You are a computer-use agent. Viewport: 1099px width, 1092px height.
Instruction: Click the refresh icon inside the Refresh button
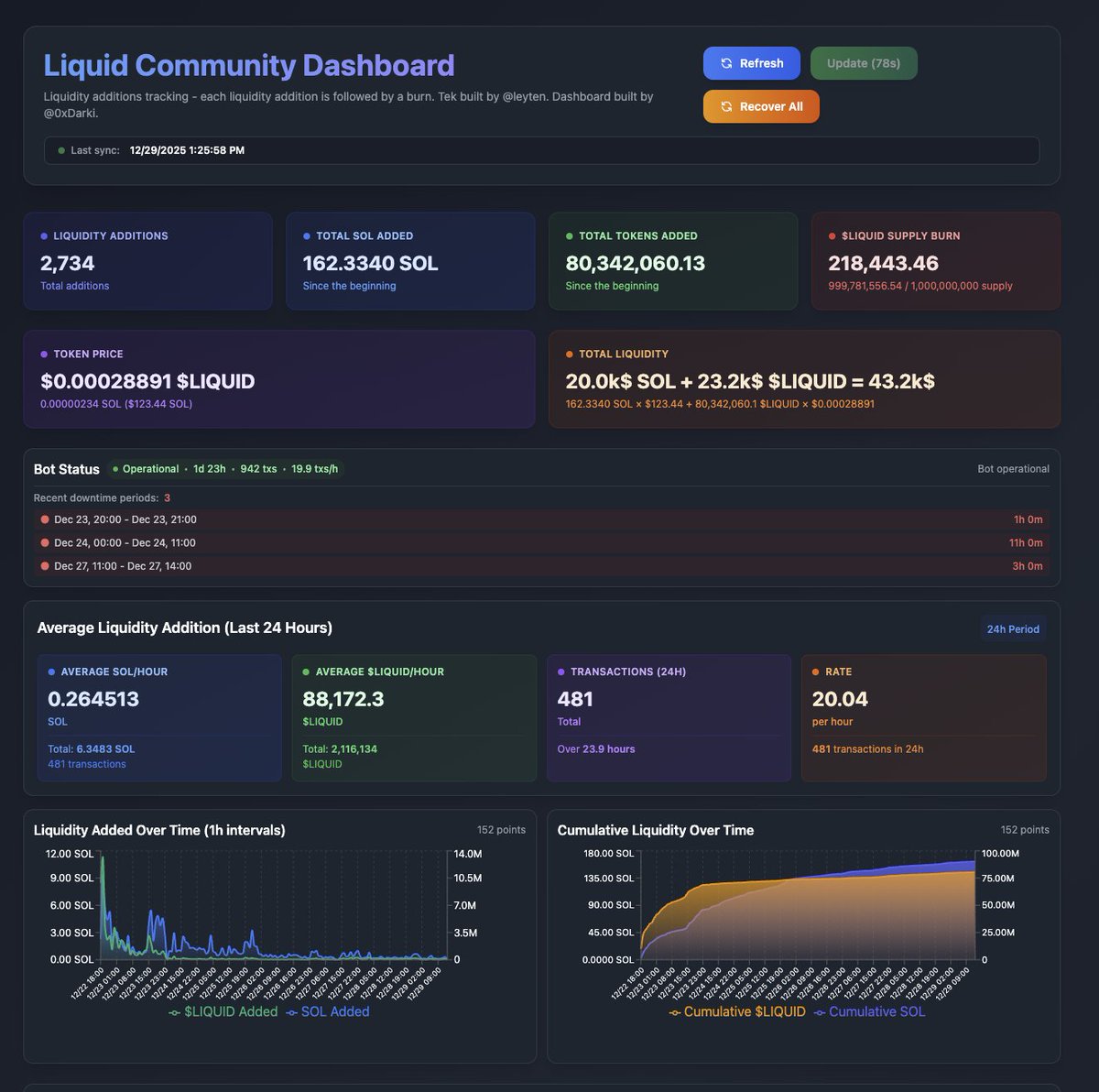click(x=725, y=63)
